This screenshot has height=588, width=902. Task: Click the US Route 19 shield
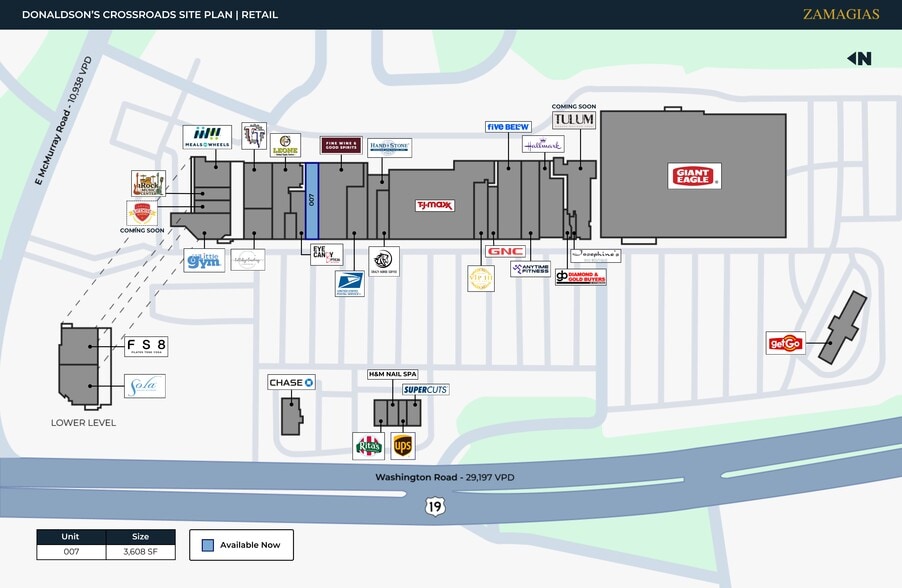point(435,506)
